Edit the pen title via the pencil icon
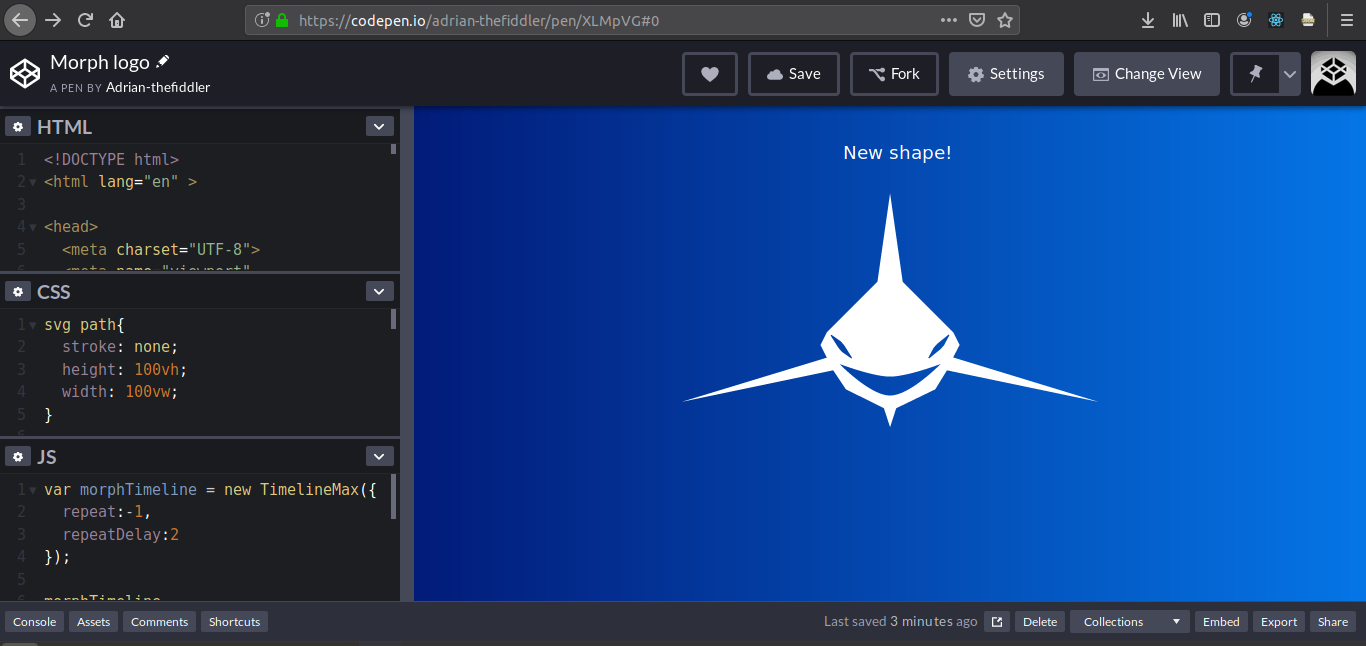This screenshot has width=1366, height=646. click(163, 61)
